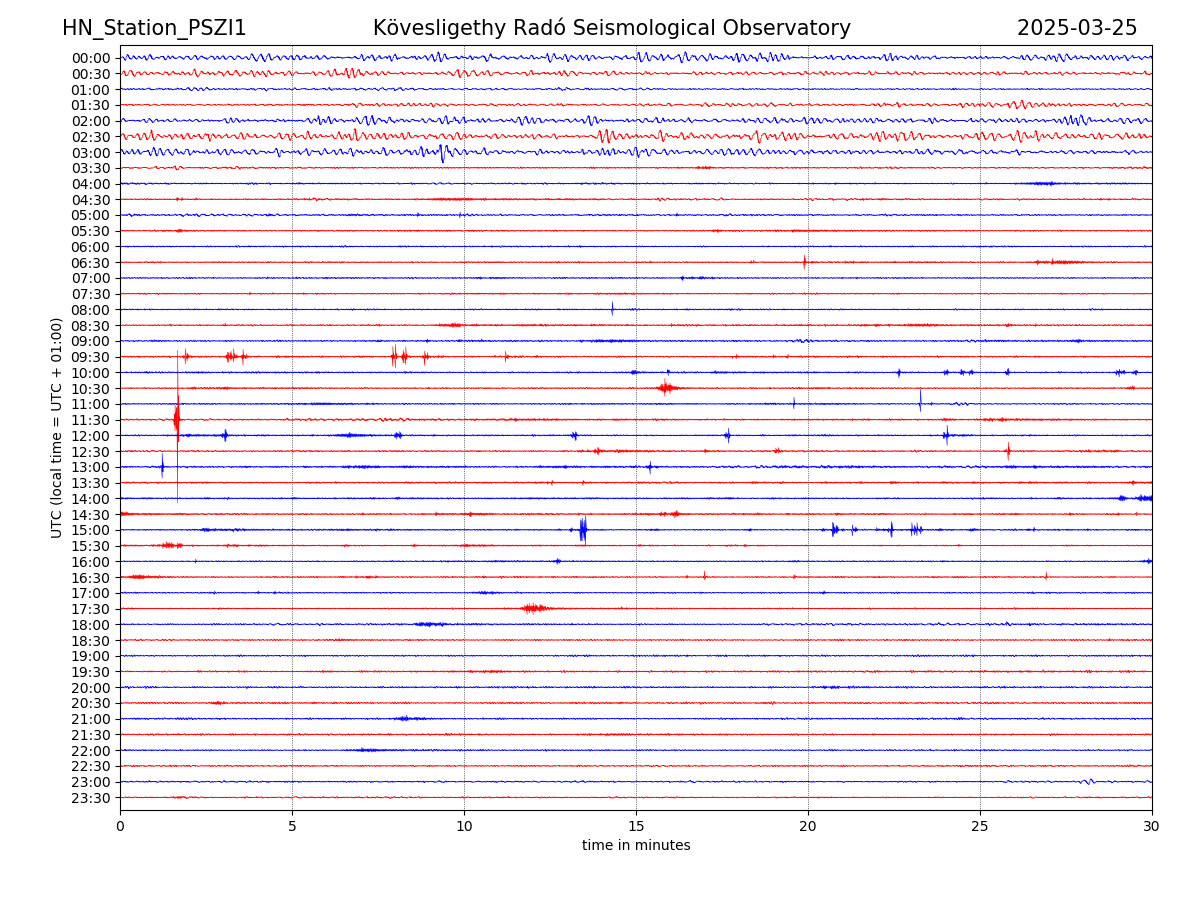The width and height of the screenshot is (1200, 900).
Task: Click the x-axis tick label 0
Action: pos(120,826)
